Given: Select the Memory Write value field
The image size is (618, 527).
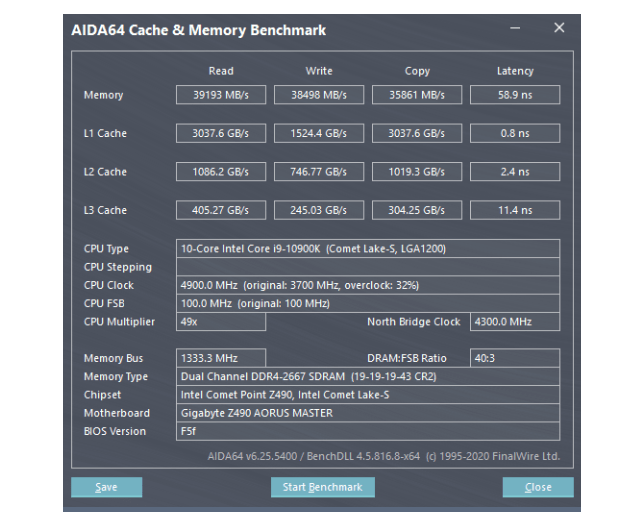Looking at the screenshot, I should 318,95.
